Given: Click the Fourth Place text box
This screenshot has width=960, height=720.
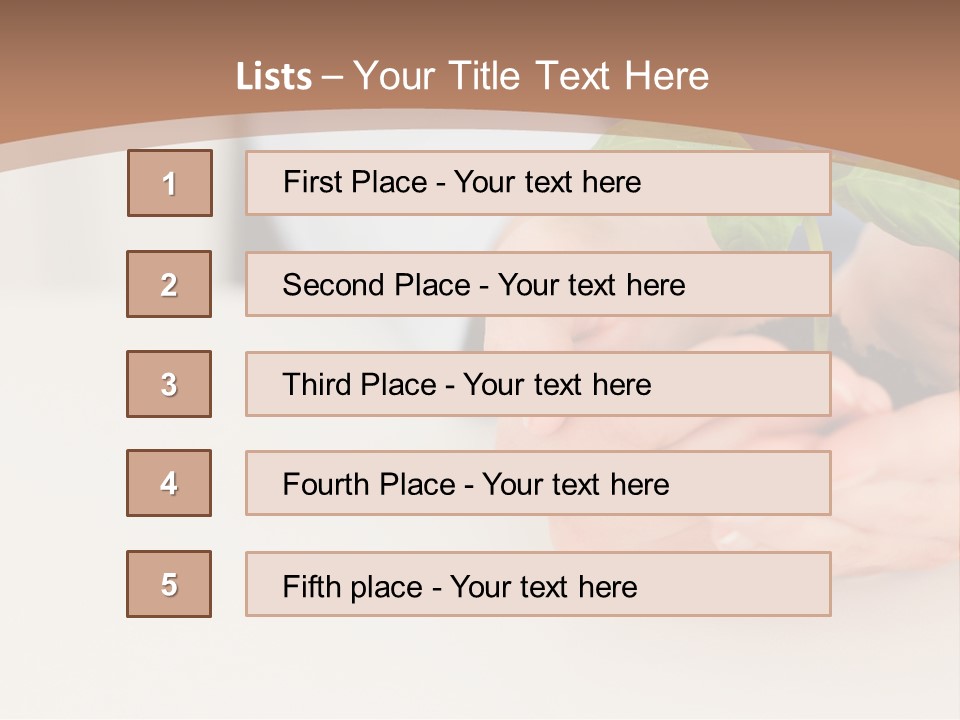Looking at the screenshot, I should (538, 484).
